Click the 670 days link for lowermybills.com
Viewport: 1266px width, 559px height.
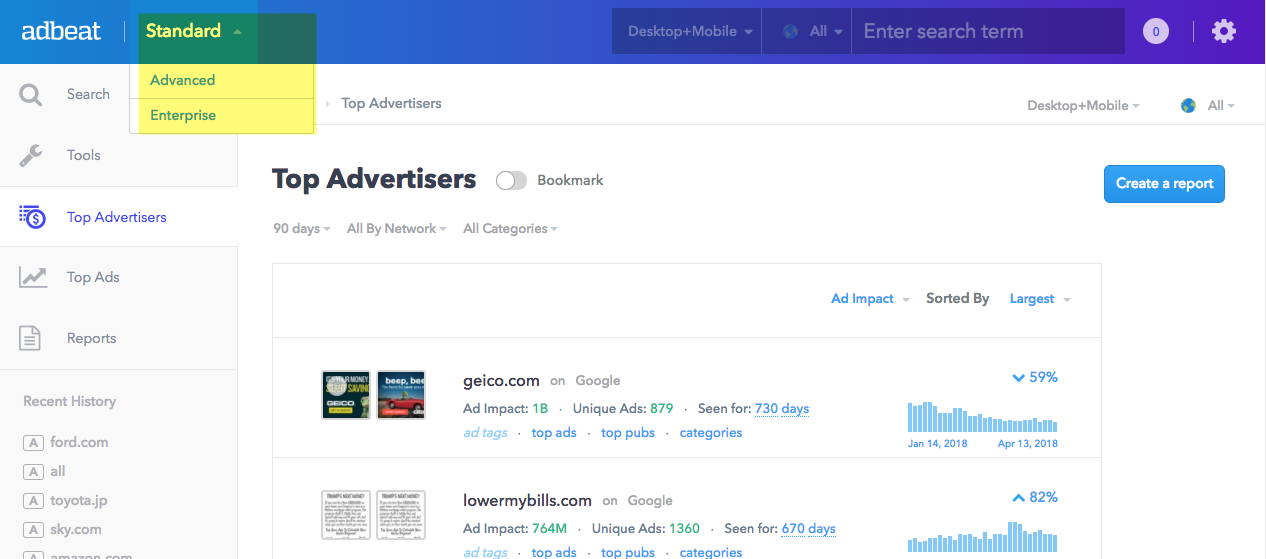pyautogui.click(x=809, y=529)
